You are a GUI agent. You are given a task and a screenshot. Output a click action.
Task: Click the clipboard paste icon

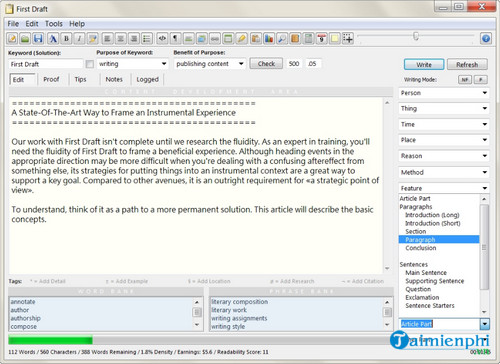(x=256, y=39)
